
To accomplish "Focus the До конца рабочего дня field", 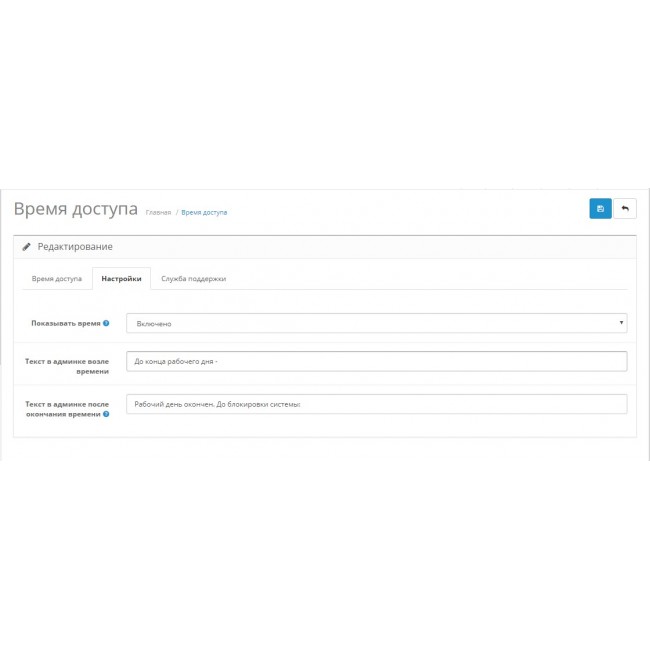I will [x=376, y=361].
